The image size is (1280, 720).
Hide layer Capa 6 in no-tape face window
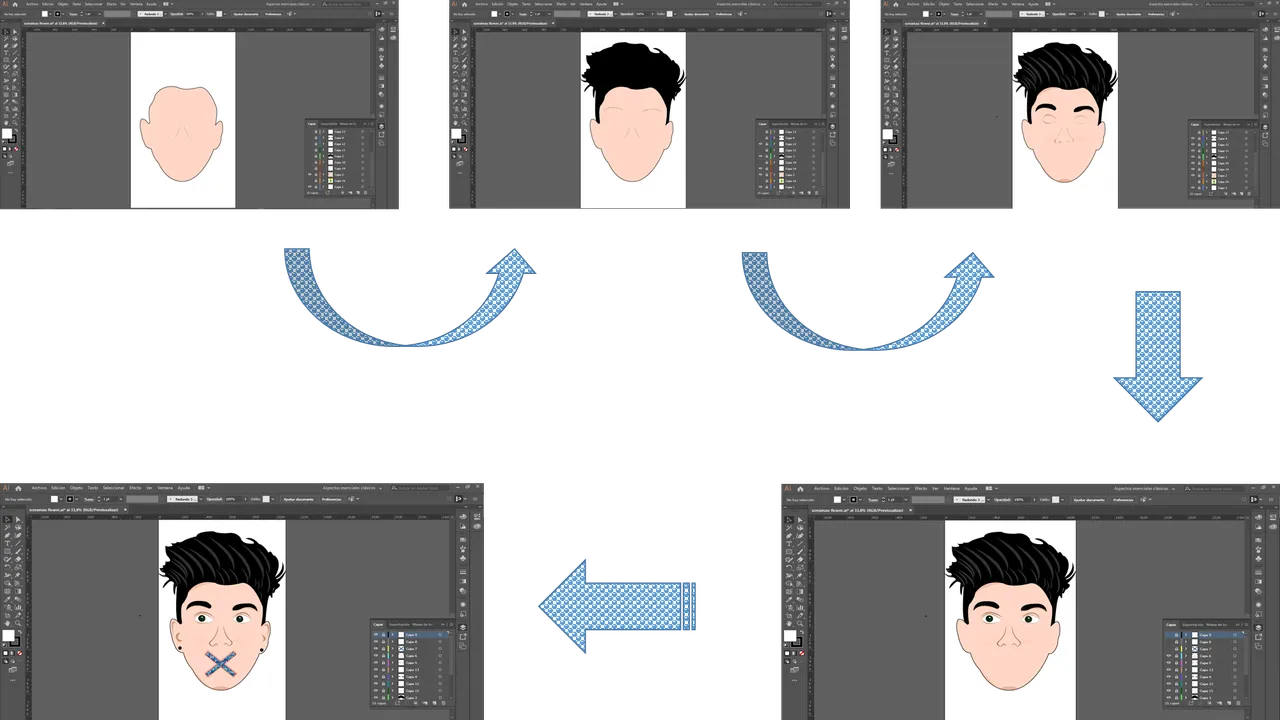(1169, 656)
